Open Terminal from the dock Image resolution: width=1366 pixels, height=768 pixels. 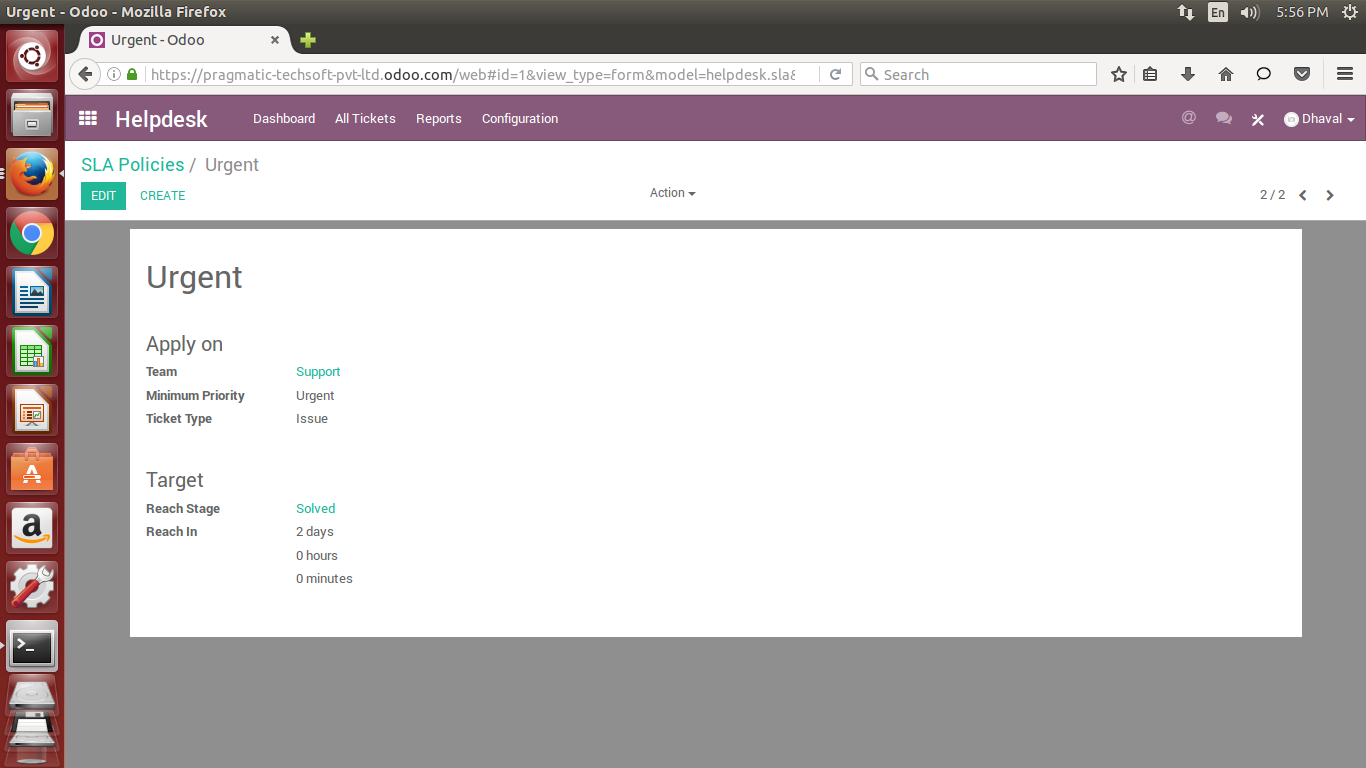(32, 646)
